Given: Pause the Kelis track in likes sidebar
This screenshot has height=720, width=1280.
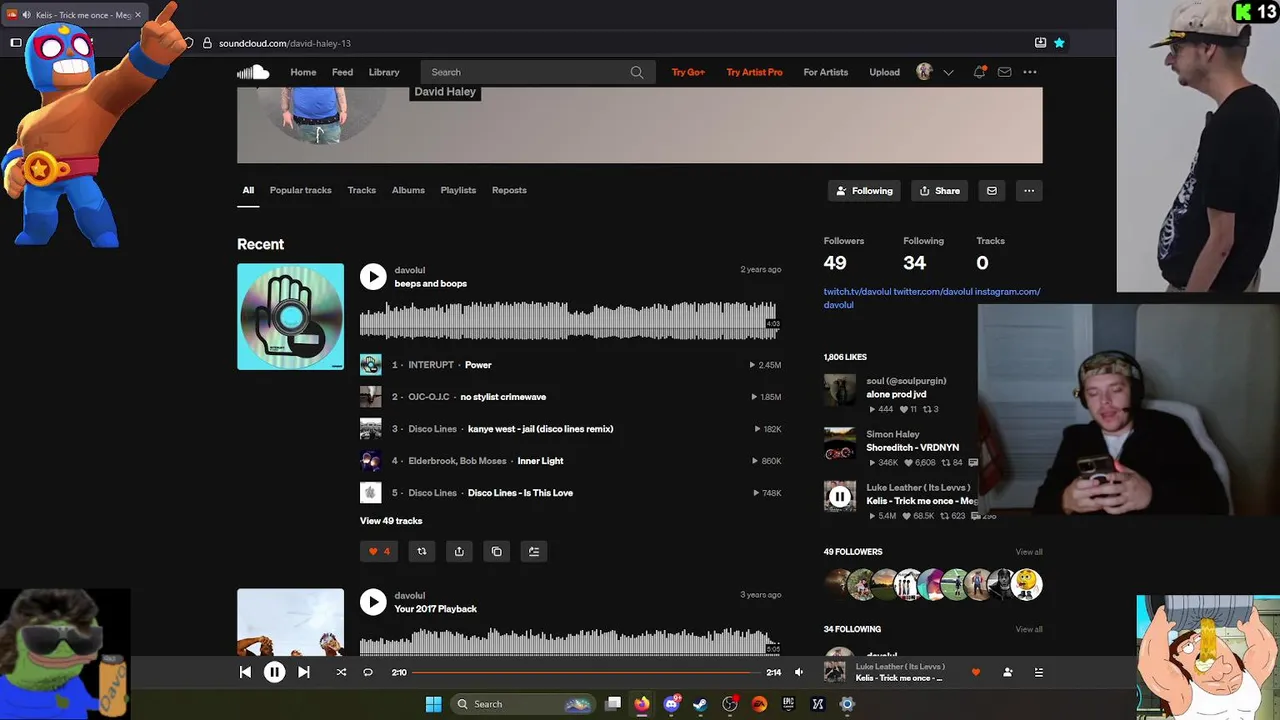Looking at the screenshot, I should pos(840,497).
